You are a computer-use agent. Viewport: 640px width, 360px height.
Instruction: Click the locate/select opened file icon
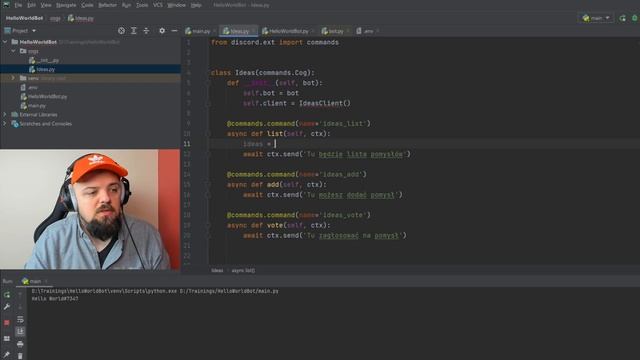tap(121, 31)
